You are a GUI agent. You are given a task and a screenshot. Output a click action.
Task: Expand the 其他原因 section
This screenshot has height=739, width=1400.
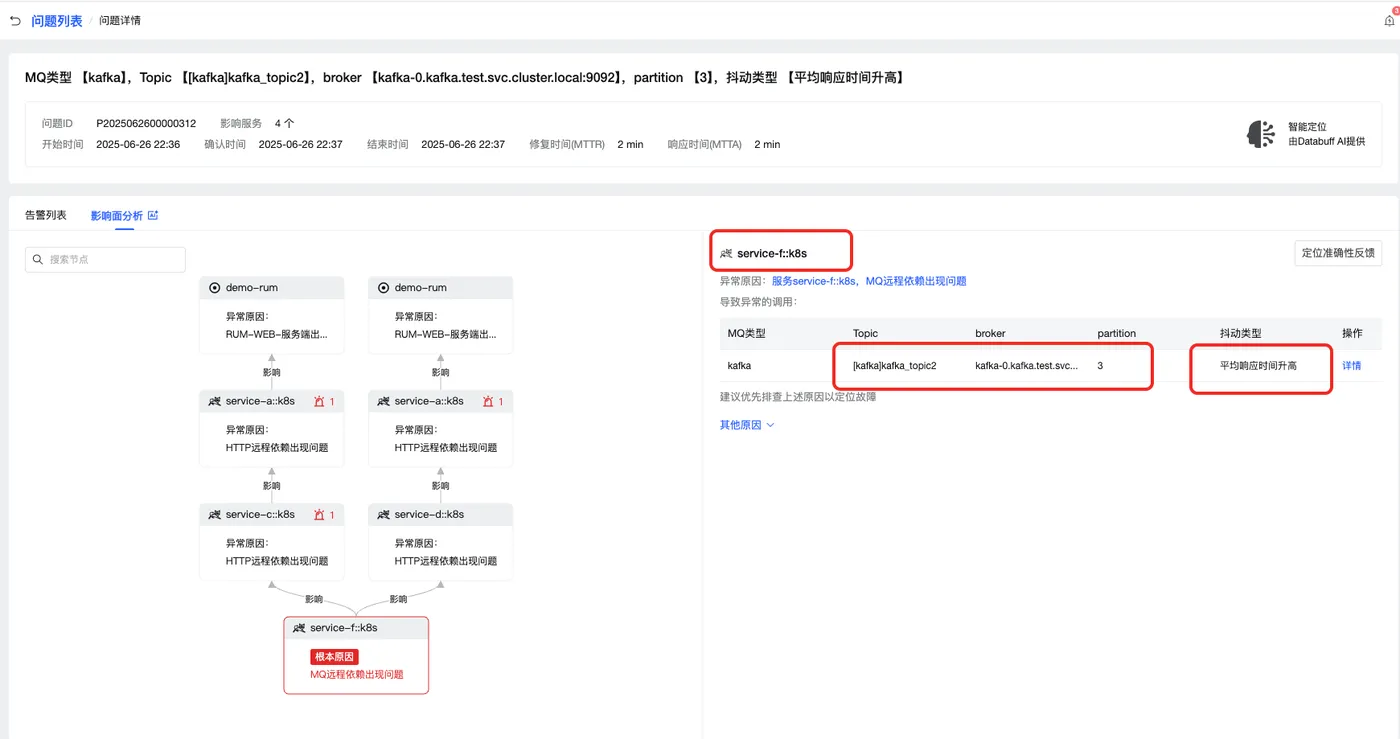click(747, 425)
